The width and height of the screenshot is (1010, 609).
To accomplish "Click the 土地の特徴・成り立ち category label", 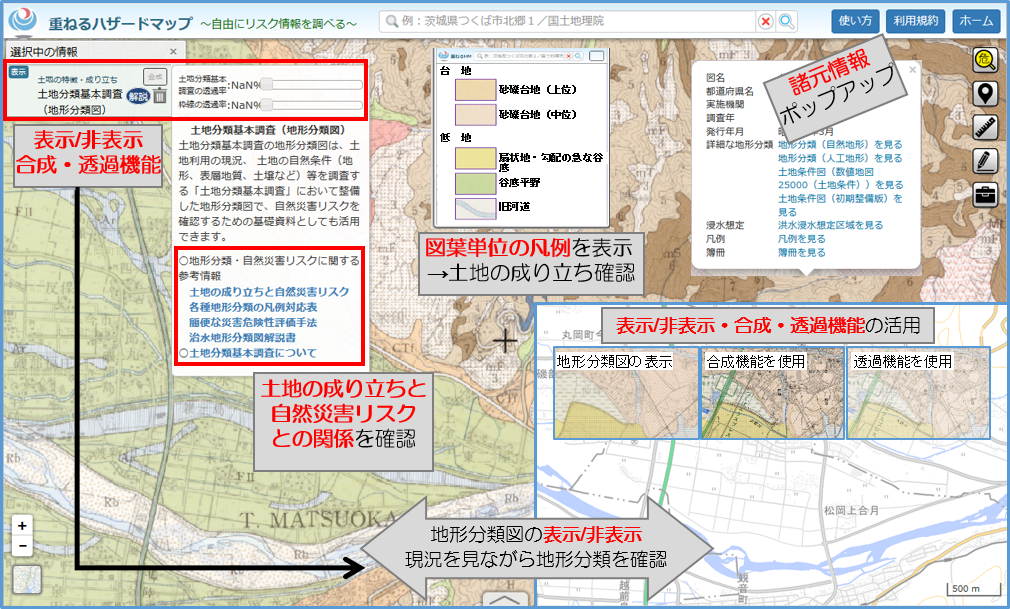I will [x=77, y=80].
